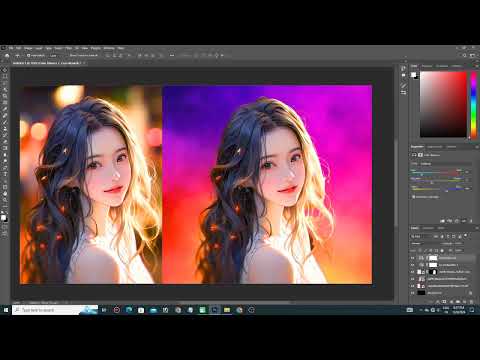Click the delete layer trash icon in Layers

[471, 301]
